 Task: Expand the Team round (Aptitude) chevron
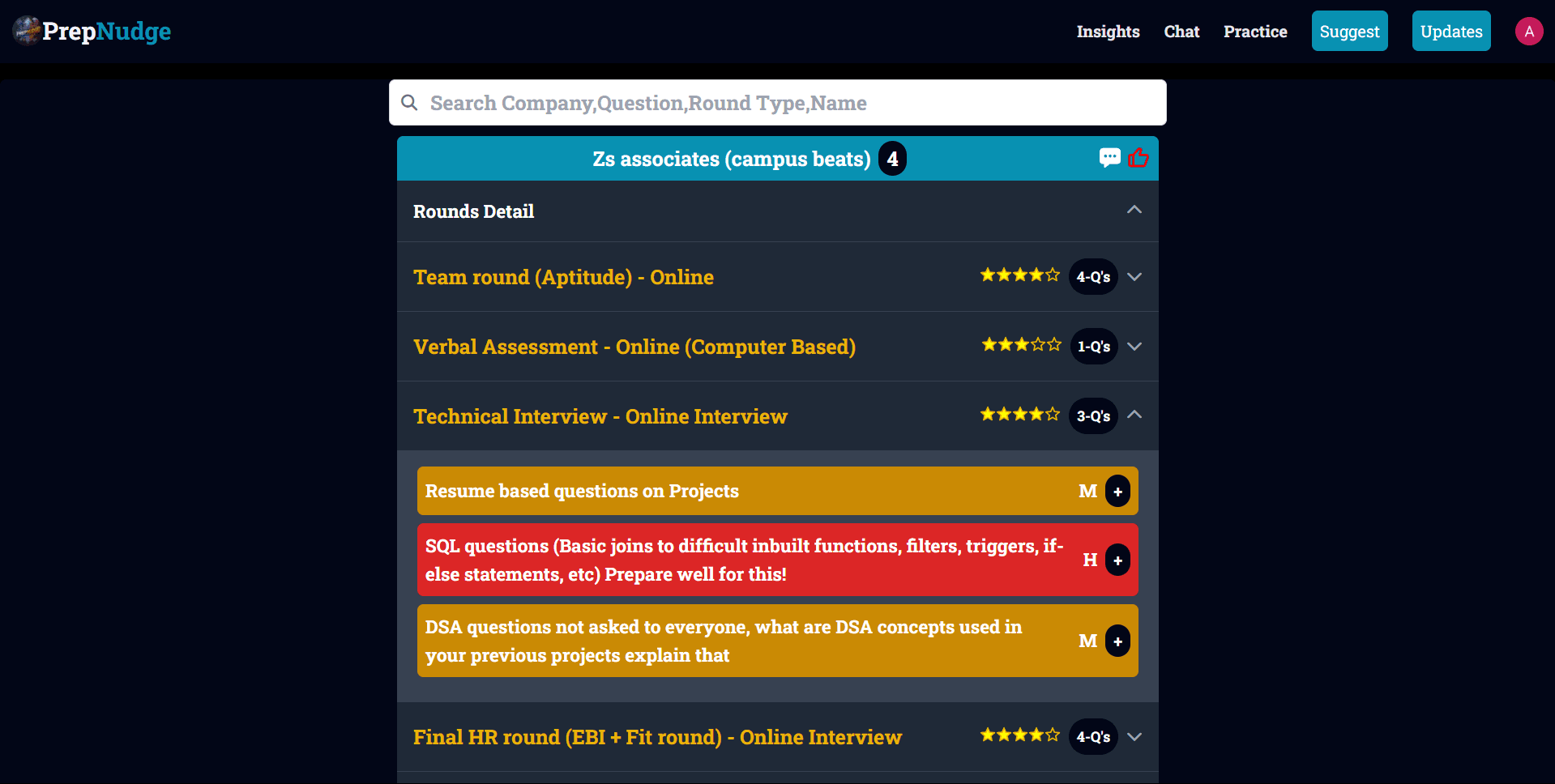click(1134, 277)
